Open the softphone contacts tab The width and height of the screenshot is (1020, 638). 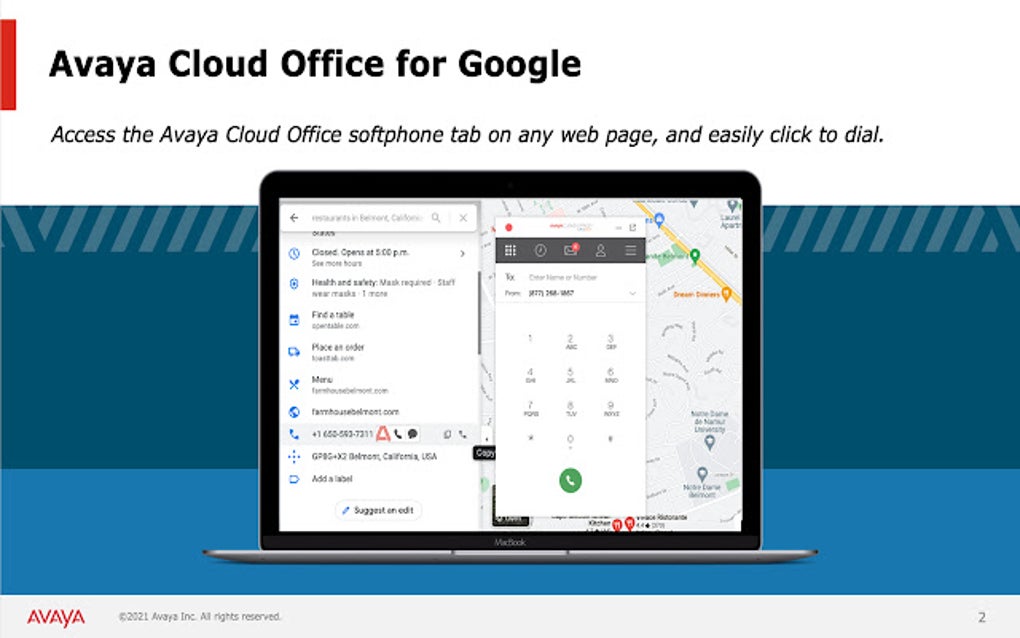point(600,250)
